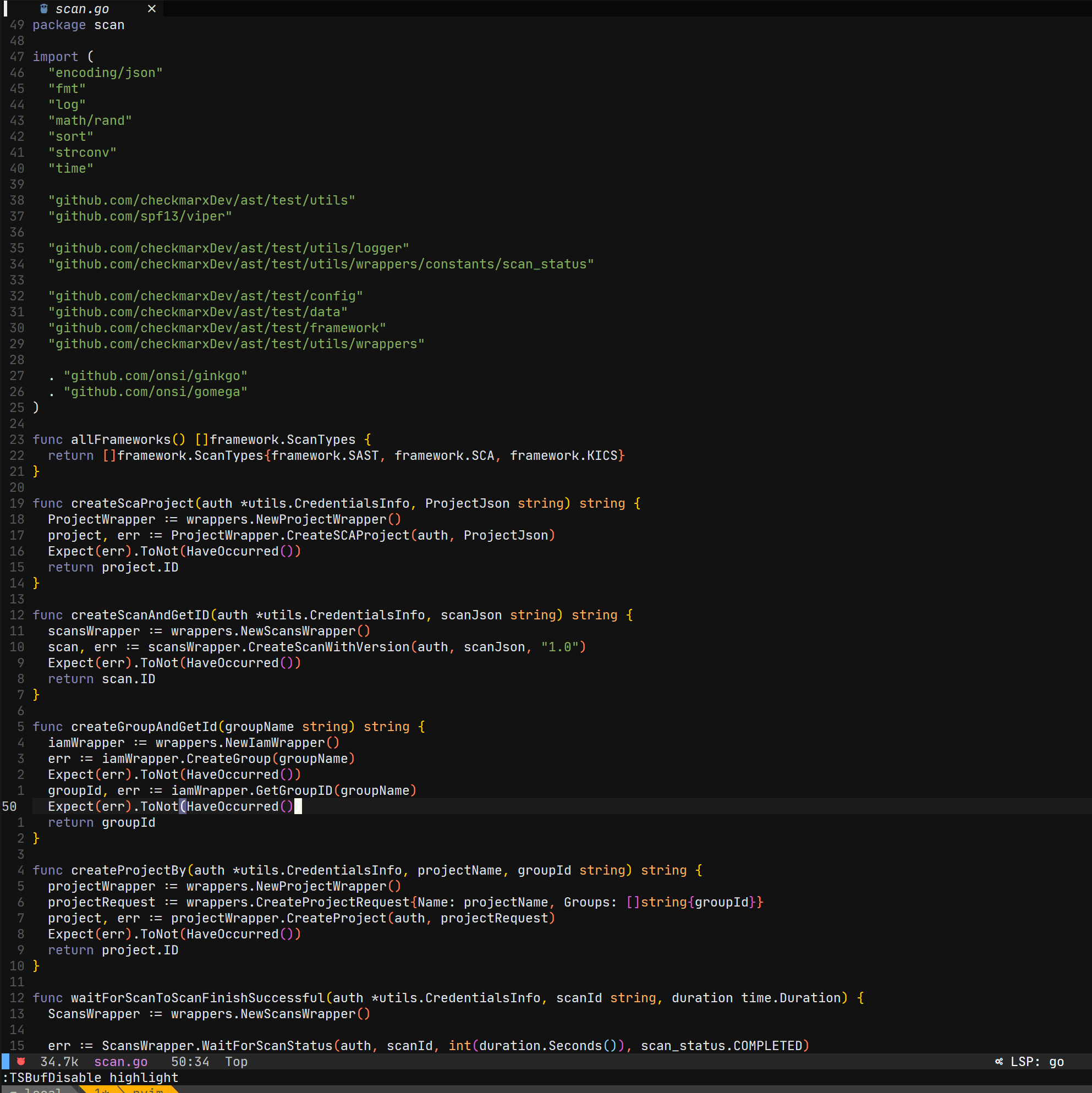Click the chain-link icon beside LSP: go

tap(999, 1062)
